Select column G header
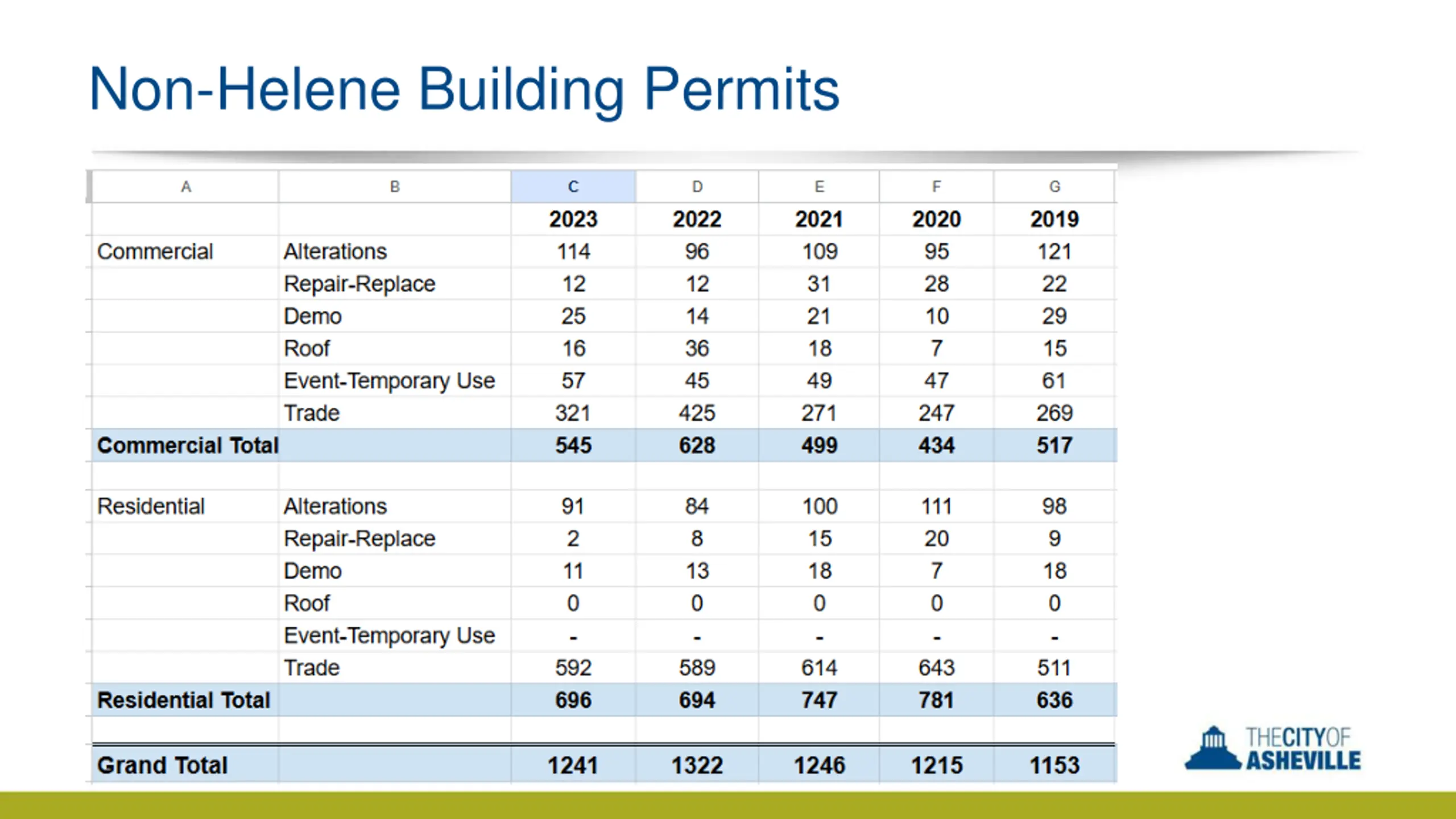The image size is (1456, 819). click(x=1054, y=187)
